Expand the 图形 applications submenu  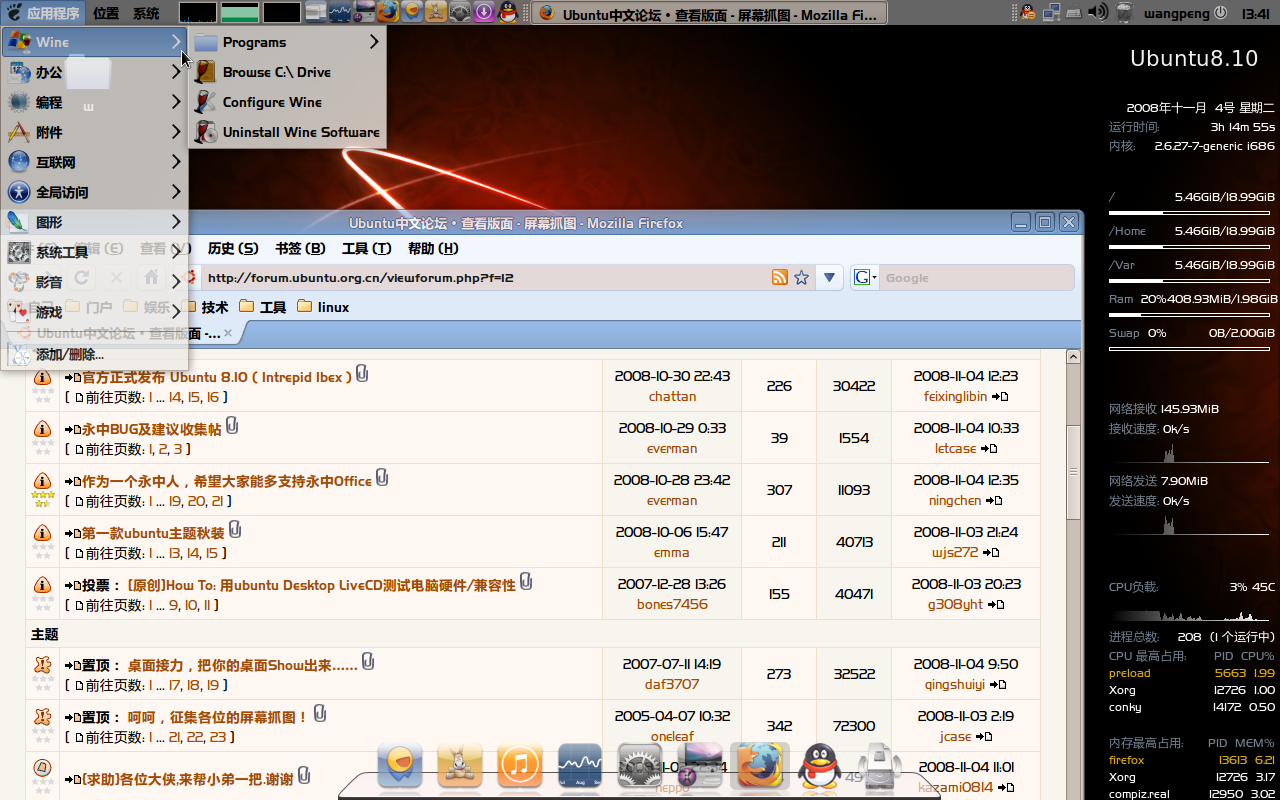94,222
